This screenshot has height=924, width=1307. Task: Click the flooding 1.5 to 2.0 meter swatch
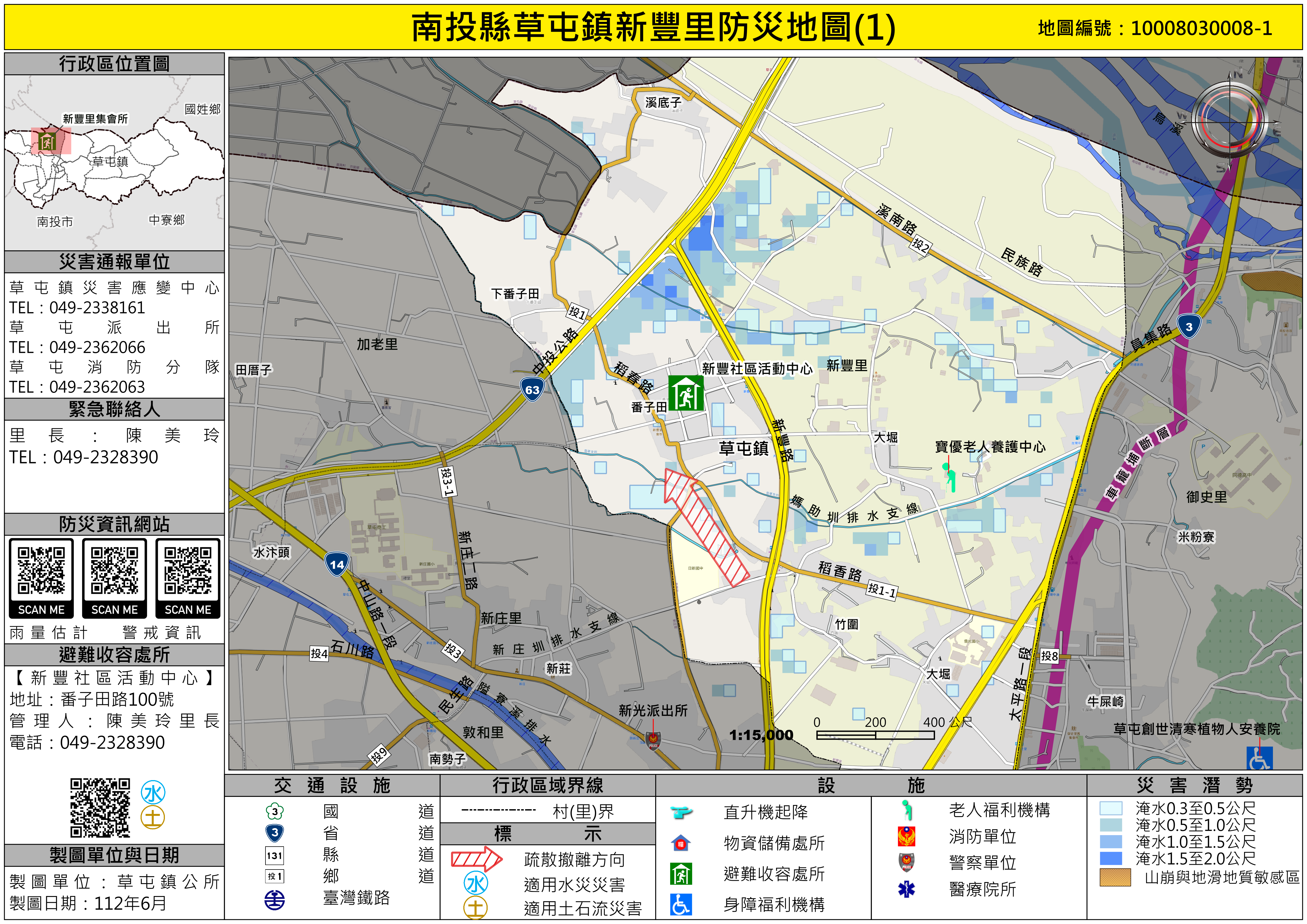click(x=1111, y=858)
